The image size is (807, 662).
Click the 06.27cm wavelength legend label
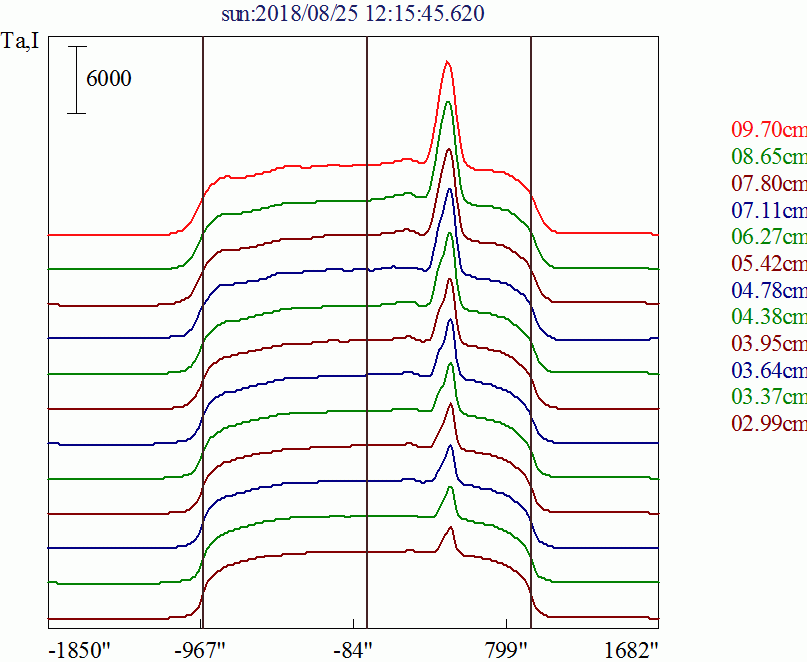point(769,236)
